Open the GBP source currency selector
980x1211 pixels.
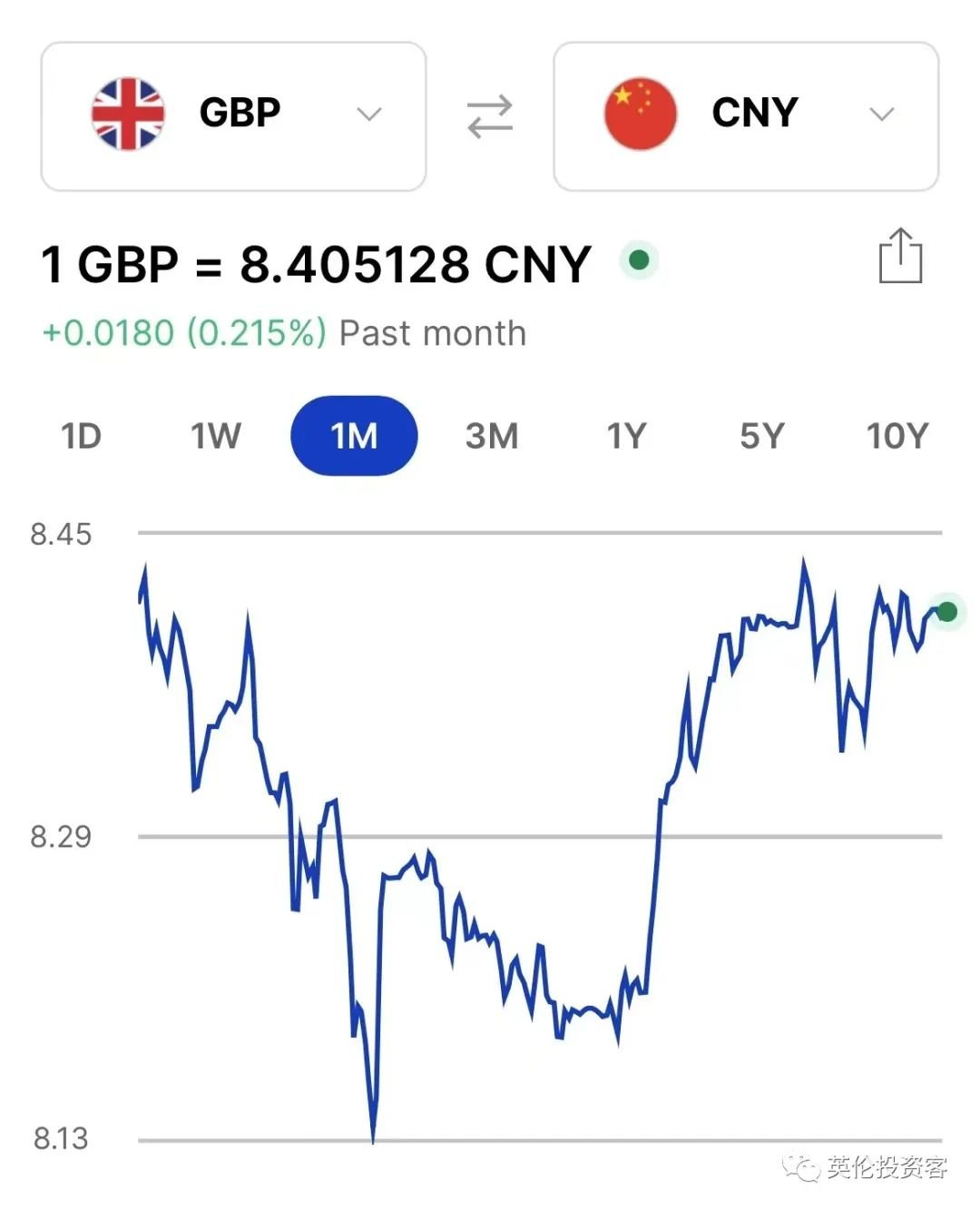pyautogui.click(x=233, y=116)
